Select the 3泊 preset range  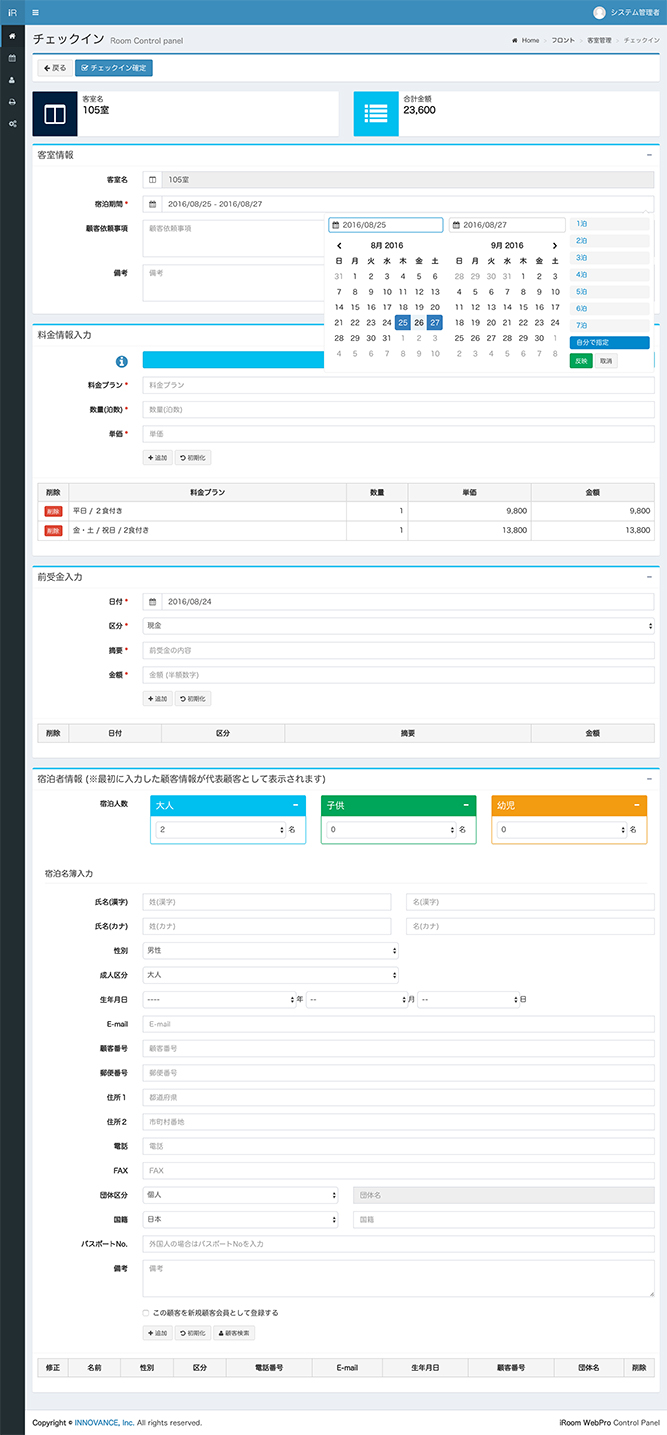pos(610,258)
